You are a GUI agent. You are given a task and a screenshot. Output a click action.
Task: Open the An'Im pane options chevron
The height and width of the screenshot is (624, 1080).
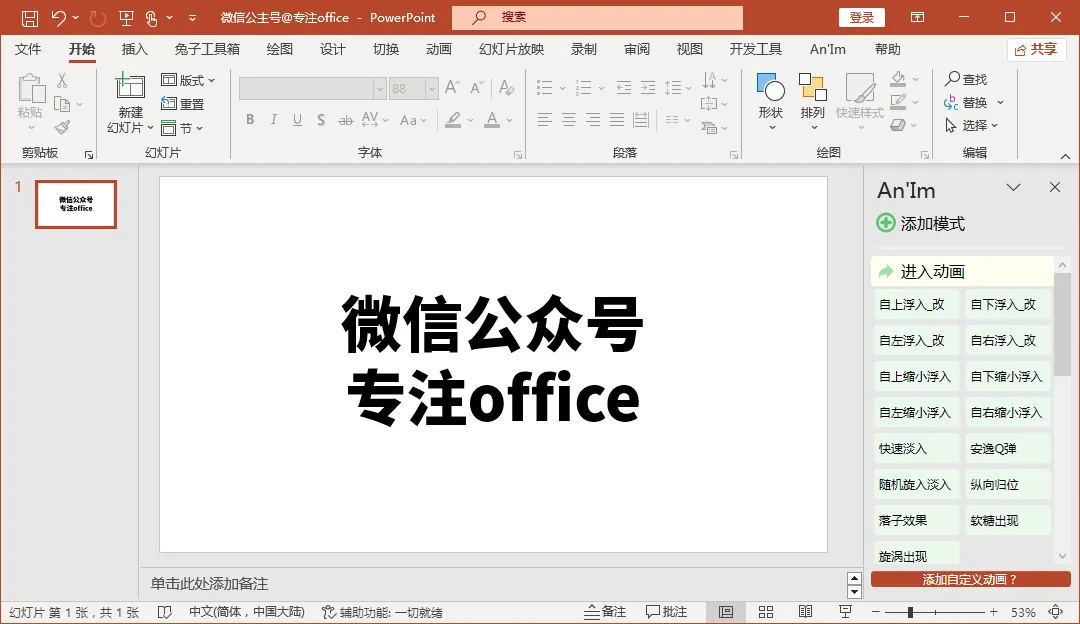tap(1013, 187)
